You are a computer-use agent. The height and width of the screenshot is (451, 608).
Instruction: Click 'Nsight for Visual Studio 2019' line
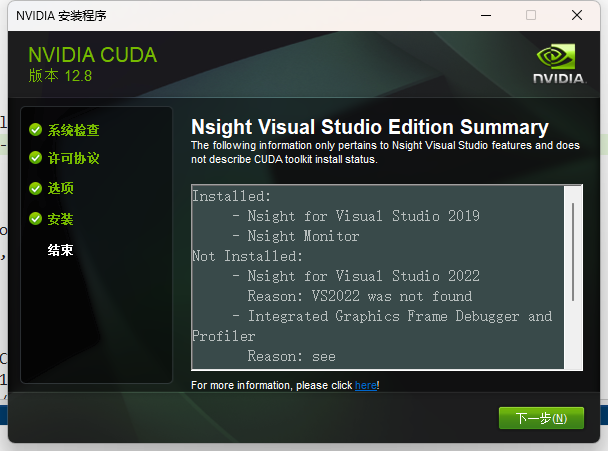(363, 216)
